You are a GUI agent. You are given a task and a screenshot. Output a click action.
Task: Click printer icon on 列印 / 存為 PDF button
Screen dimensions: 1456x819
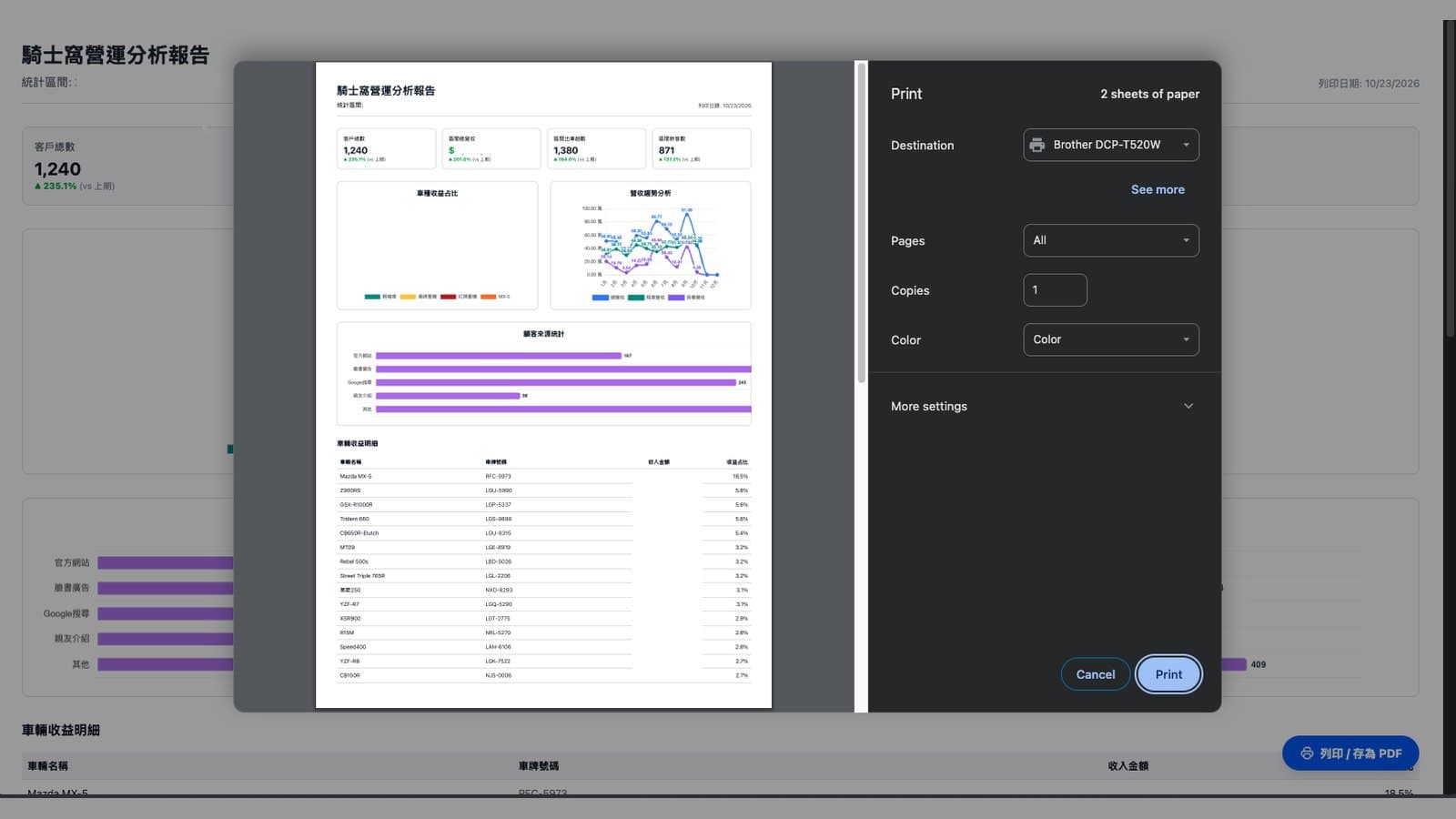click(1307, 753)
